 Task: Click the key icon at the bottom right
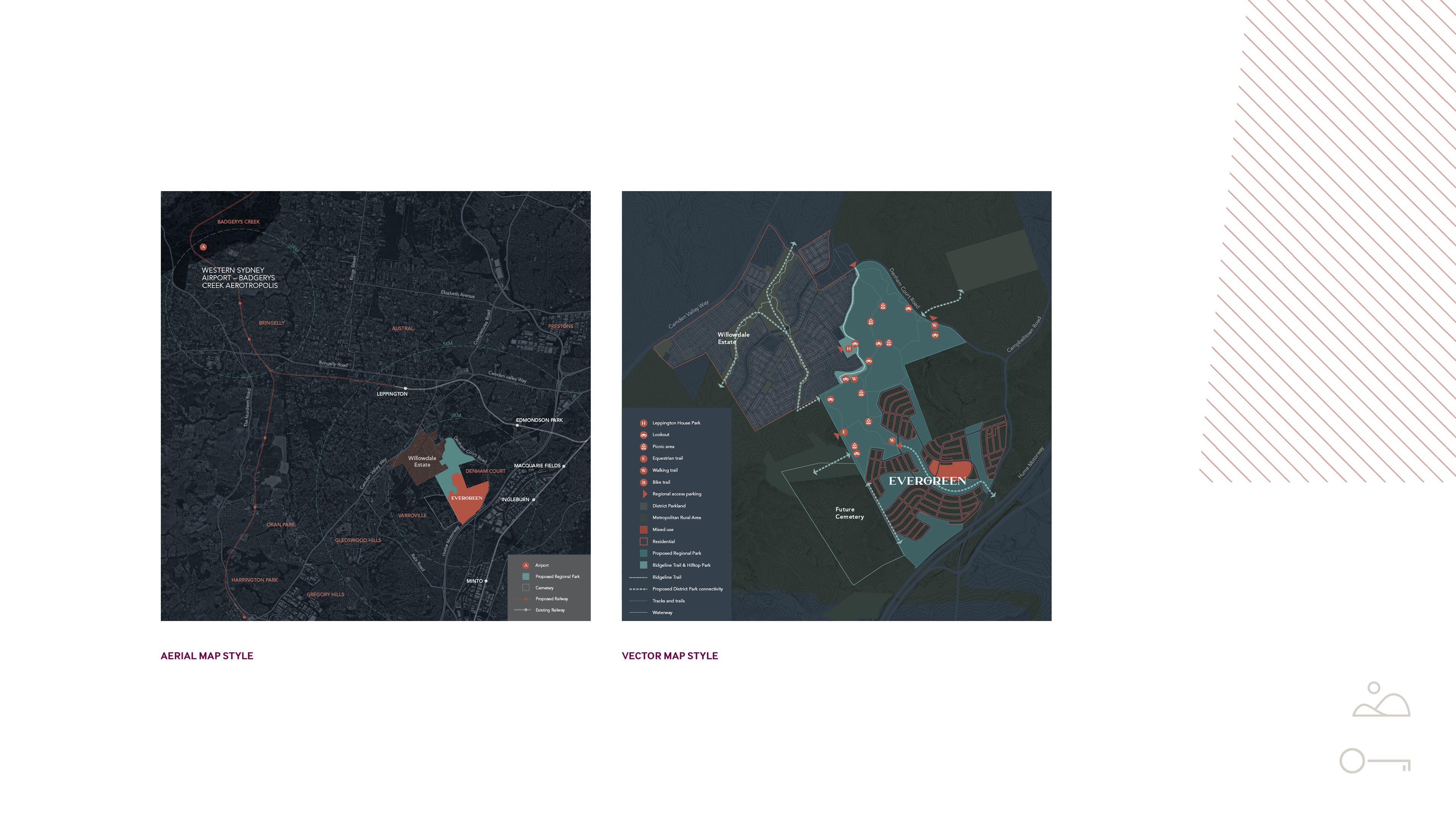click(x=1374, y=761)
